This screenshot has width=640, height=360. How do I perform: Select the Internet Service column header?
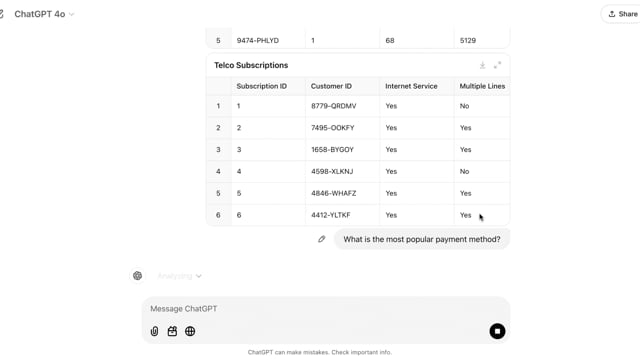coord(411,86)
